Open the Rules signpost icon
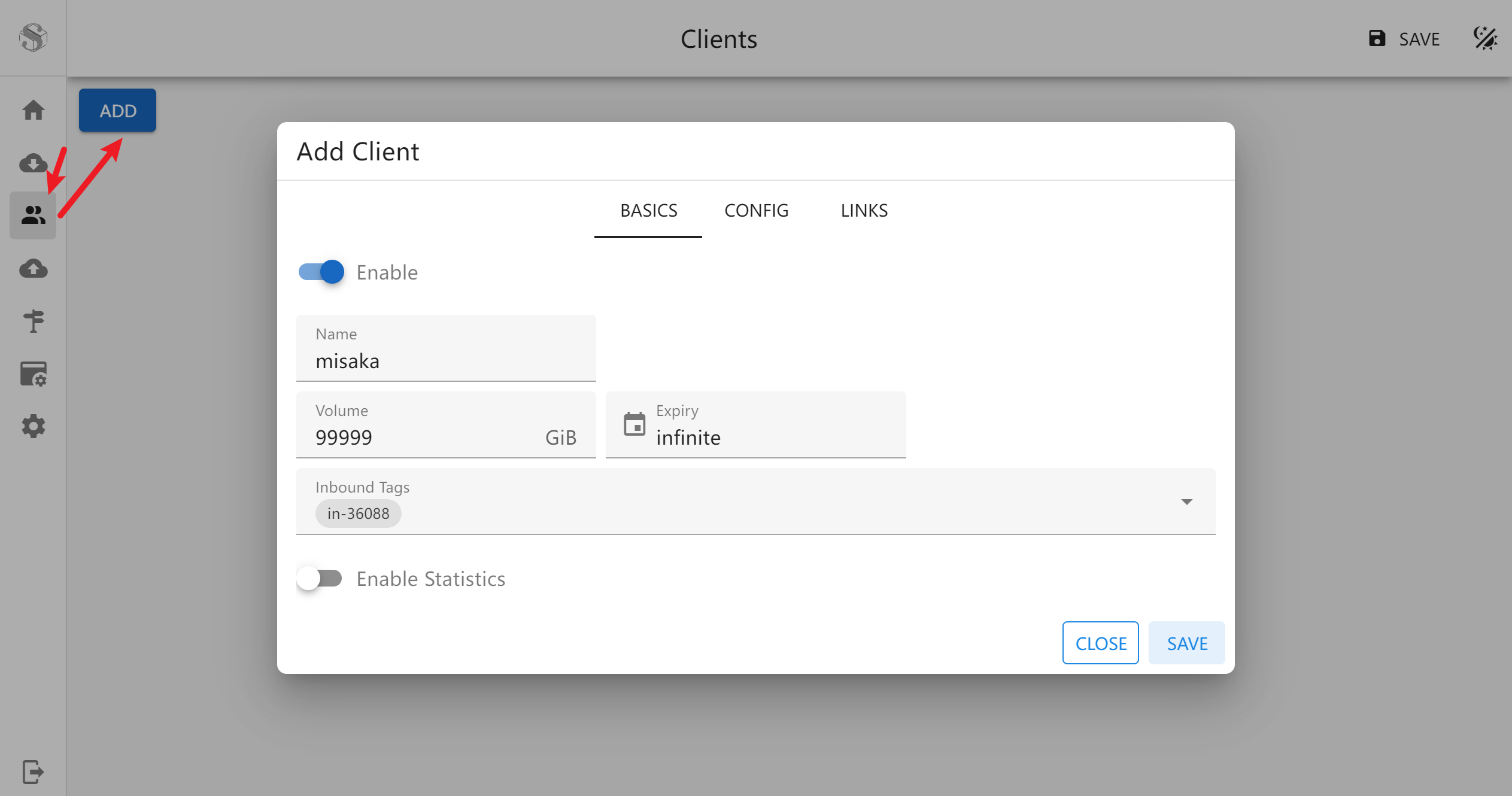Image resolution: width=1512 pixels, height=796 pixels. (33, 321)
